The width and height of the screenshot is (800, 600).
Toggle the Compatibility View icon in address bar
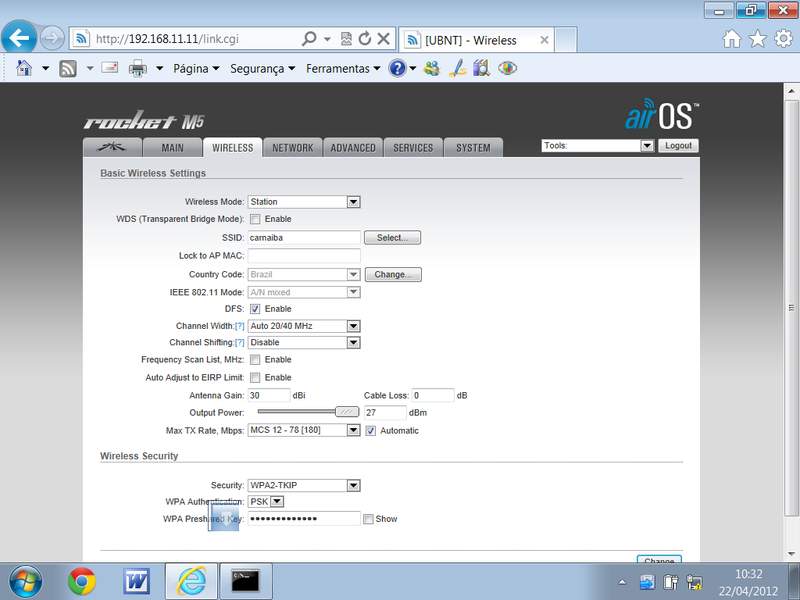click(346, 39)
